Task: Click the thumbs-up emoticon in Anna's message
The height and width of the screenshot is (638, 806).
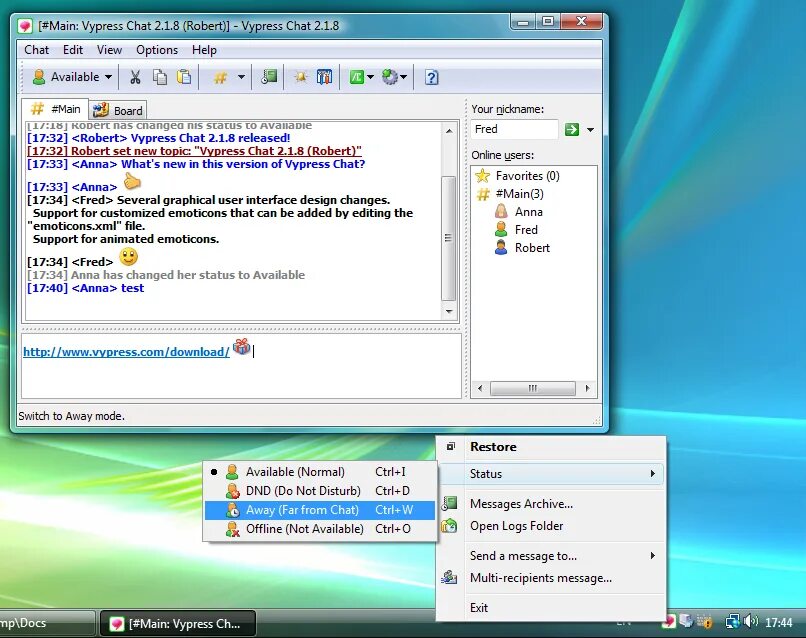Action: coord(132,181)
